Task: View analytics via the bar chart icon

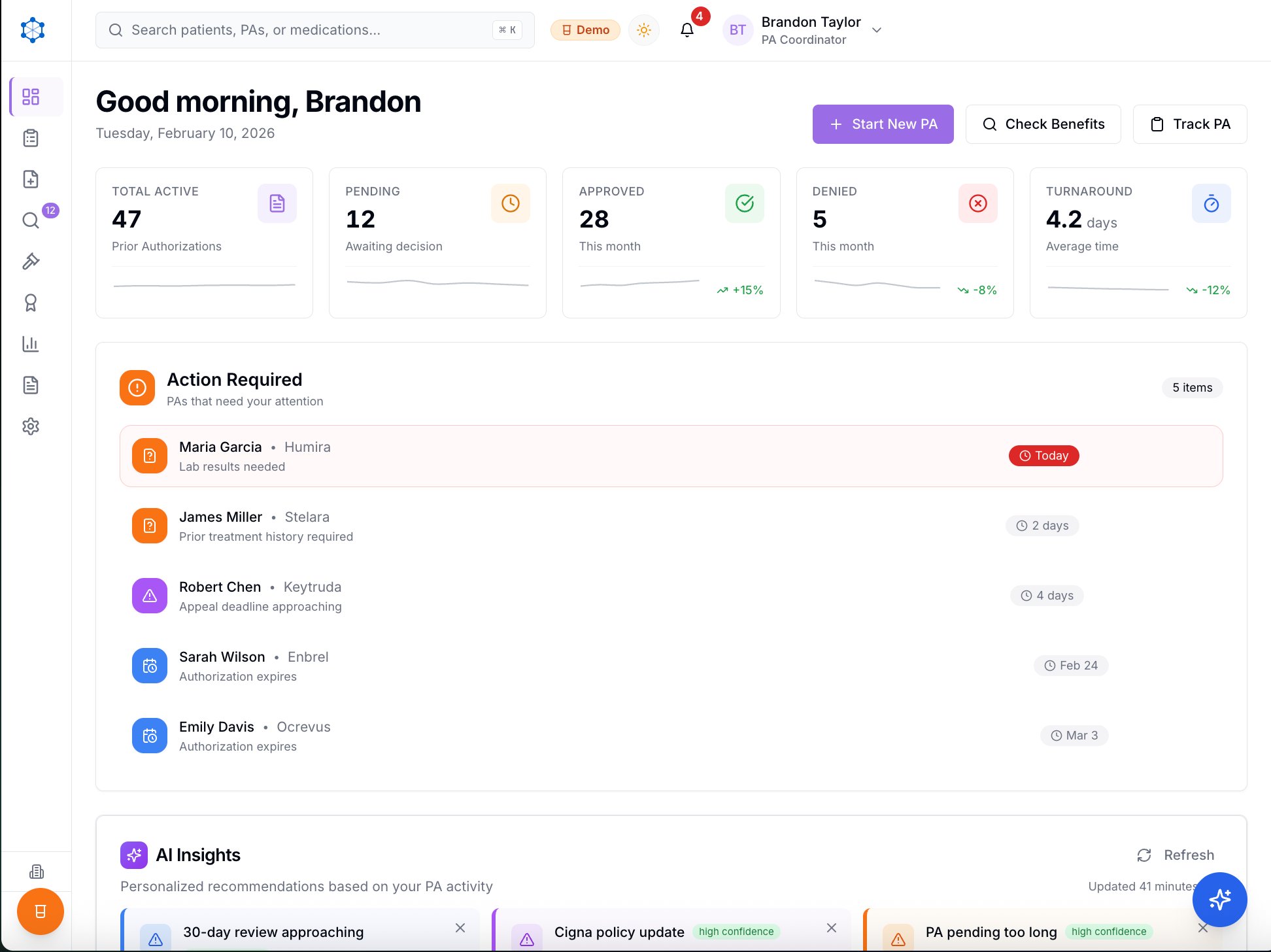Action: (x=31, y=343)
